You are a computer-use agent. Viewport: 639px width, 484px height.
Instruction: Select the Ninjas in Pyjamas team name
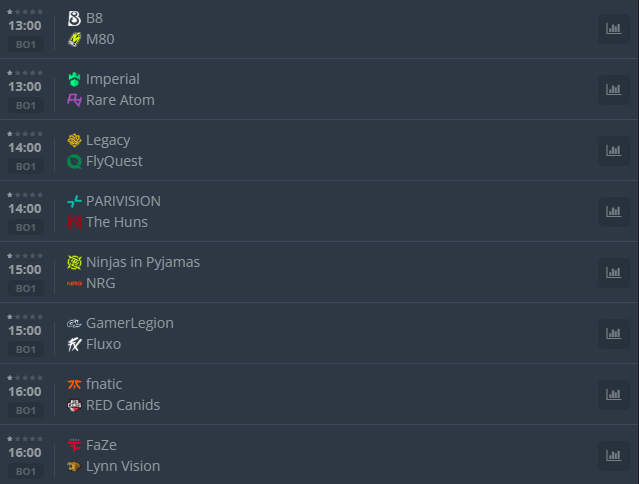point(143,262)
